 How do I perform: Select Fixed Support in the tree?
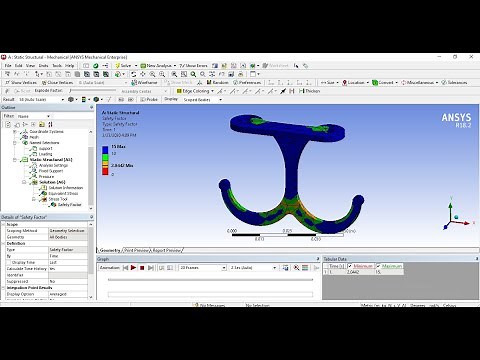pos(51,171)
